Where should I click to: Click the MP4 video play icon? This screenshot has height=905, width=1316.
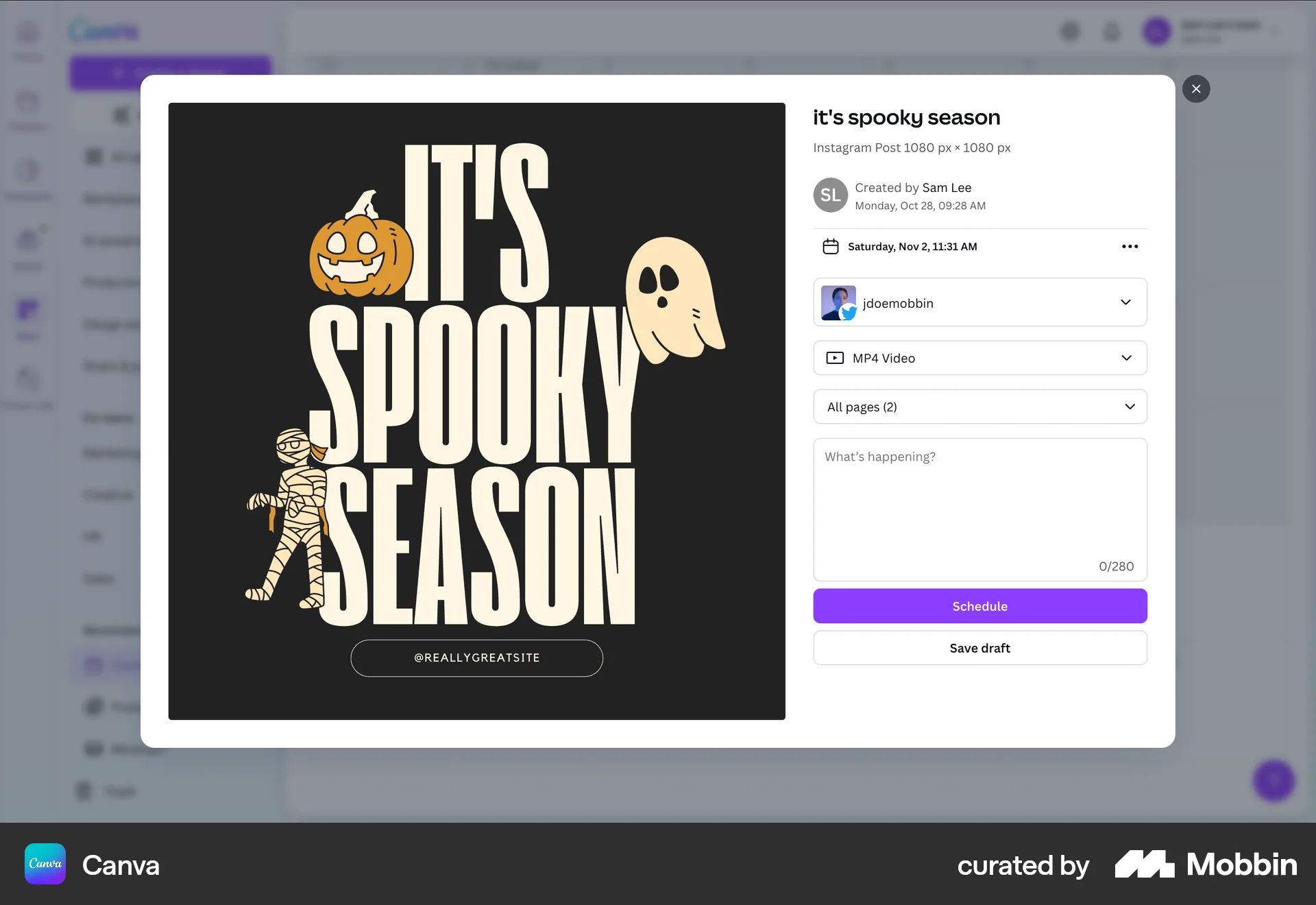click(x=833, y=358)
